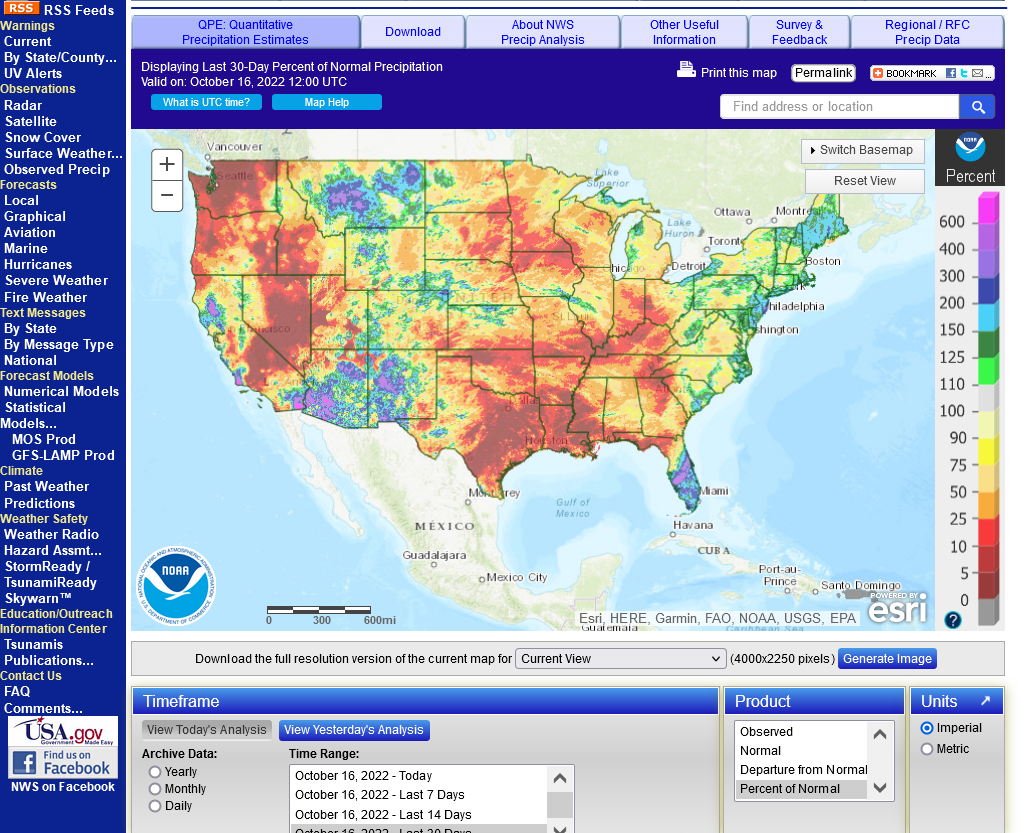Click the NOAA logo above the legend
The image size is (1028, 833).
click(x=970, y=147)
